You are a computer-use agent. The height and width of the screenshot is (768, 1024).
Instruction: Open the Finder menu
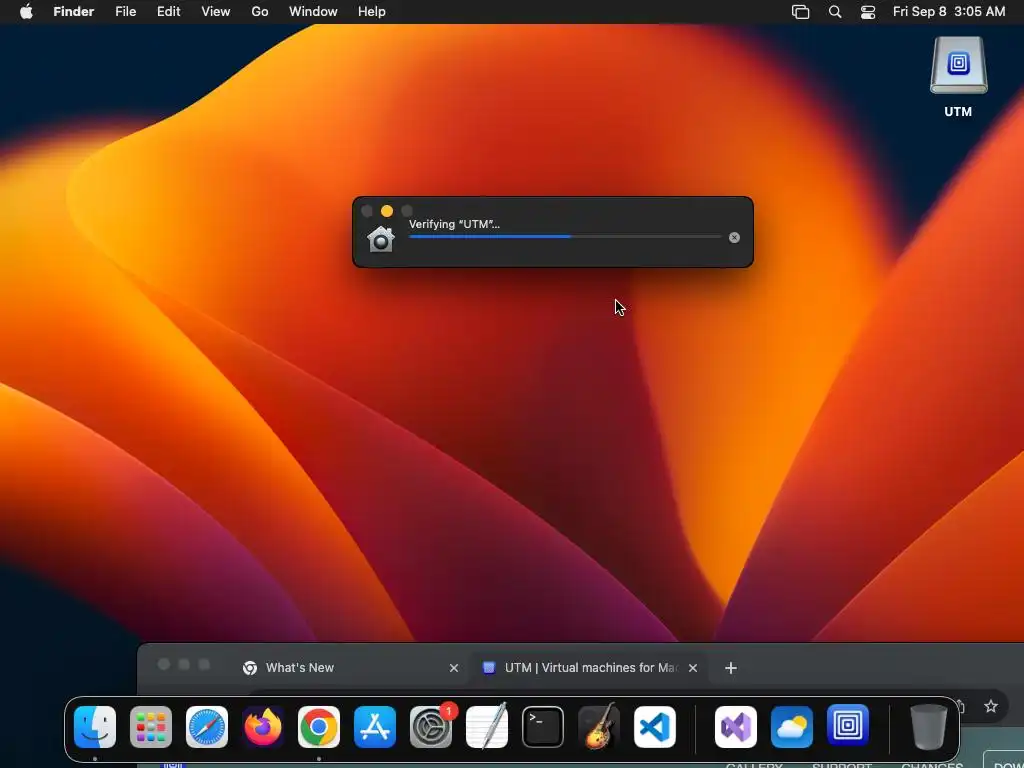[x=74, y=12]
